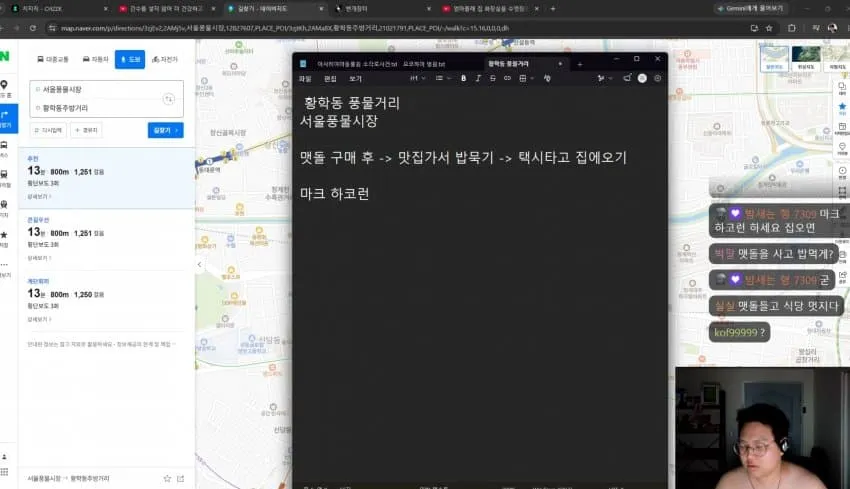This screenshot has height=489, width=850.
Task: Toggle strikethrough formatting in Notepad
Action: click(493, 78)
